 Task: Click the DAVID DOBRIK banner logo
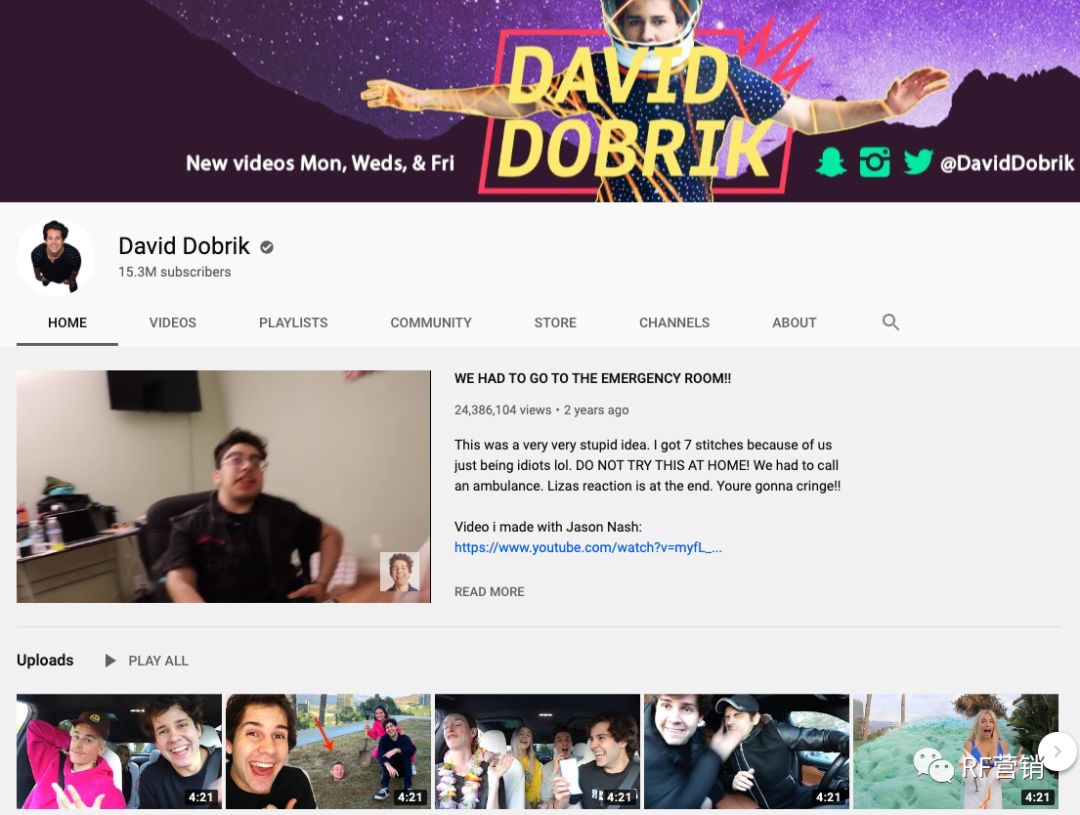pyautogui.click(x=634, y=114)
